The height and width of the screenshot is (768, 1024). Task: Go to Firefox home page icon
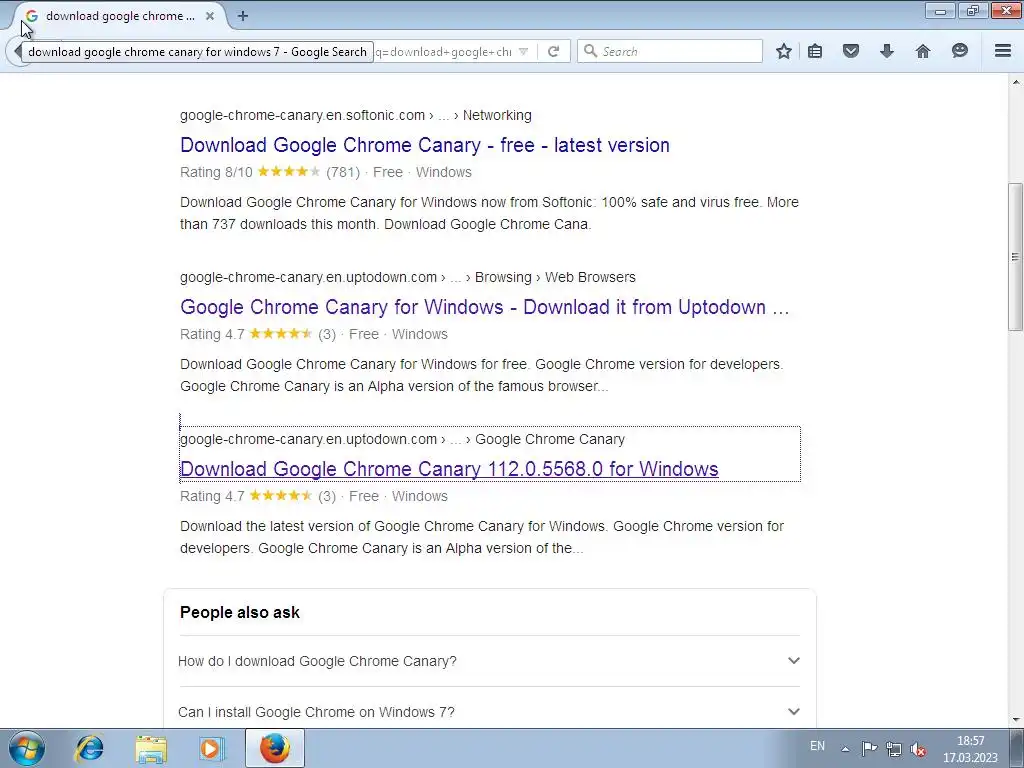click(x=922, y=51)
